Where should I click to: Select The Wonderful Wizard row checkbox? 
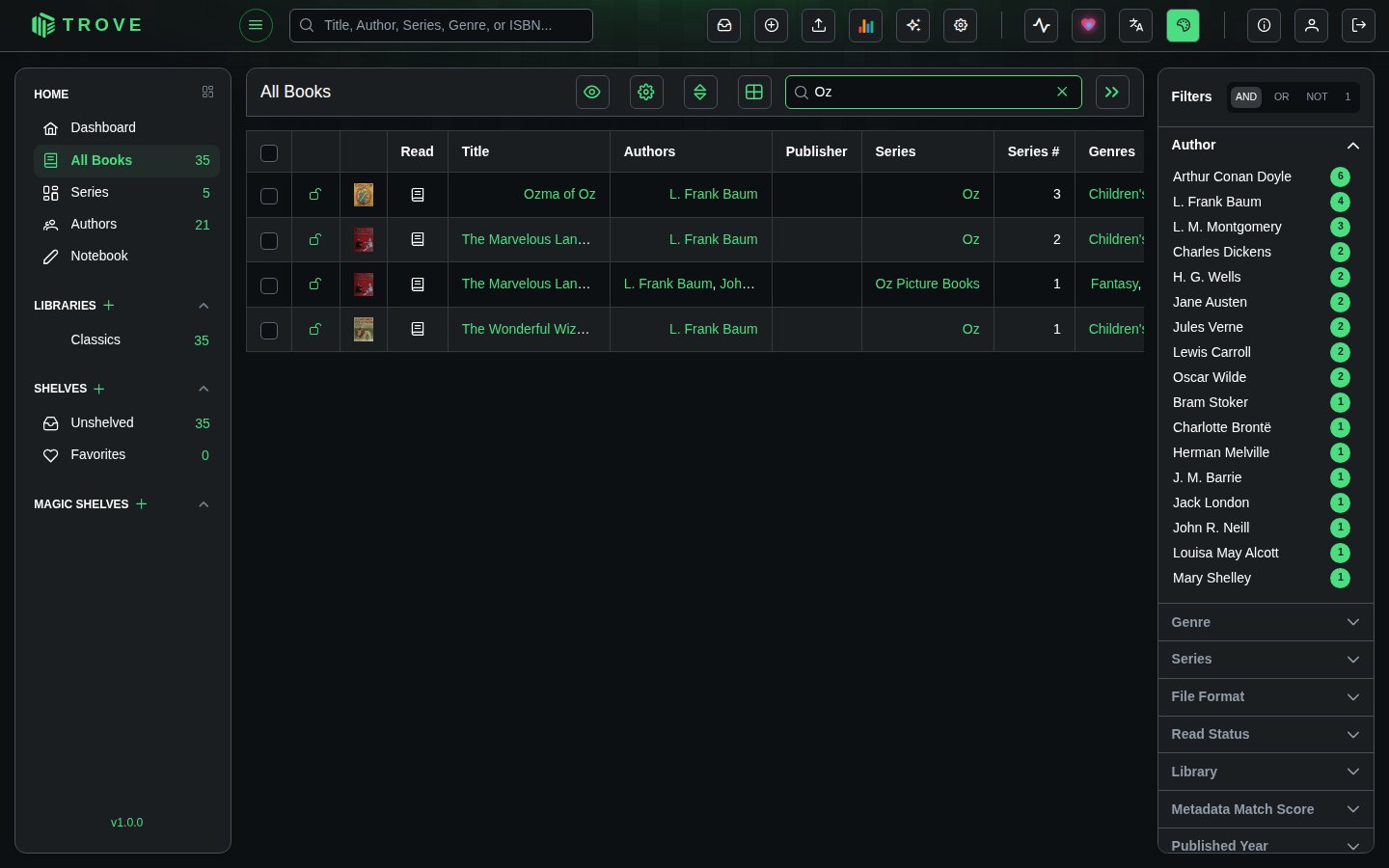269,330
